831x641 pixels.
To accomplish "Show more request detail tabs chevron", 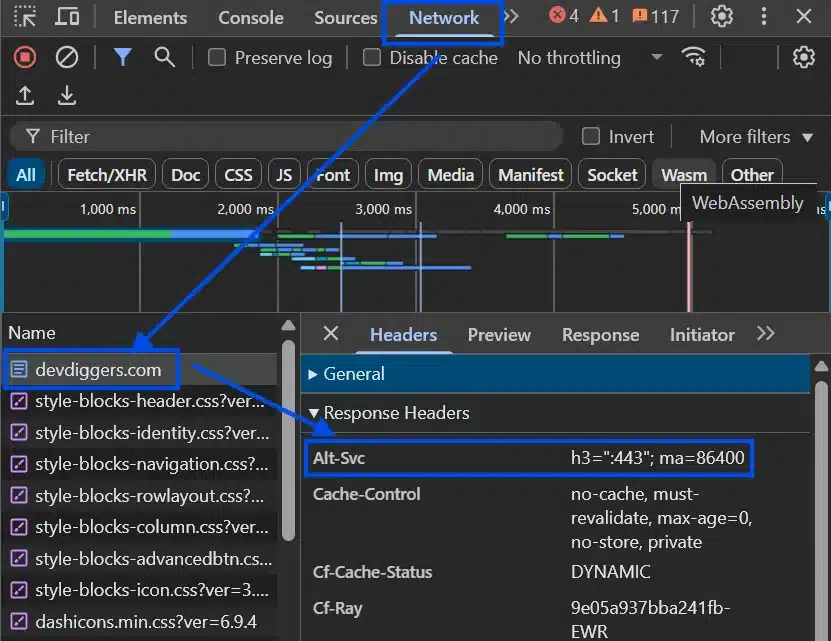I will 766,333.
